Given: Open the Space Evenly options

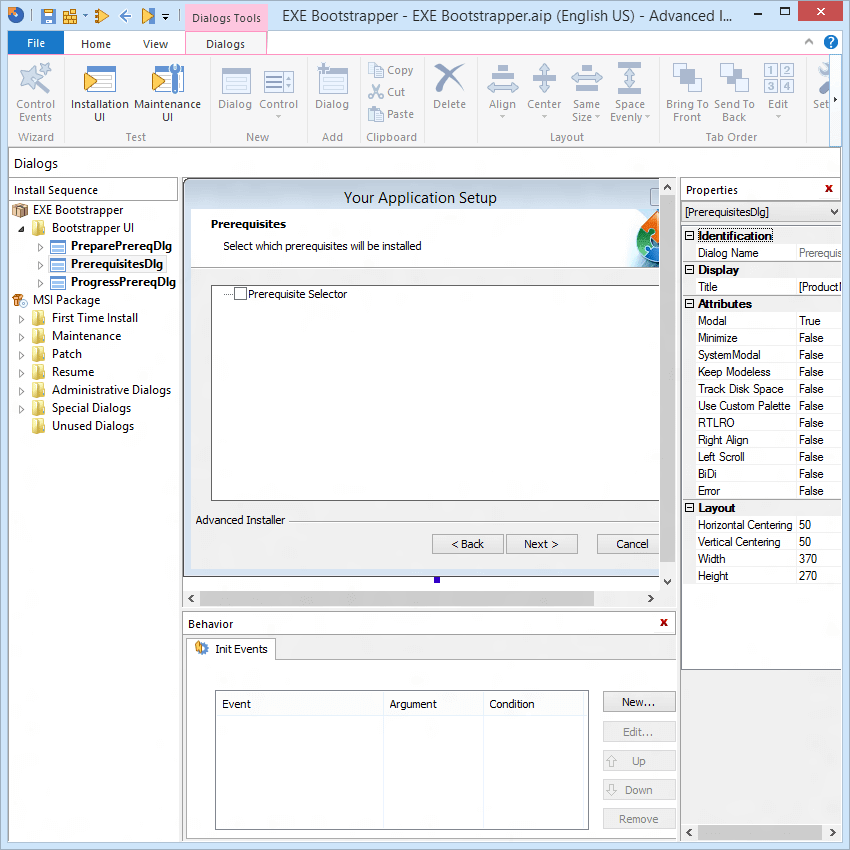Looking at the screenshot, I should tap(629, 93).
